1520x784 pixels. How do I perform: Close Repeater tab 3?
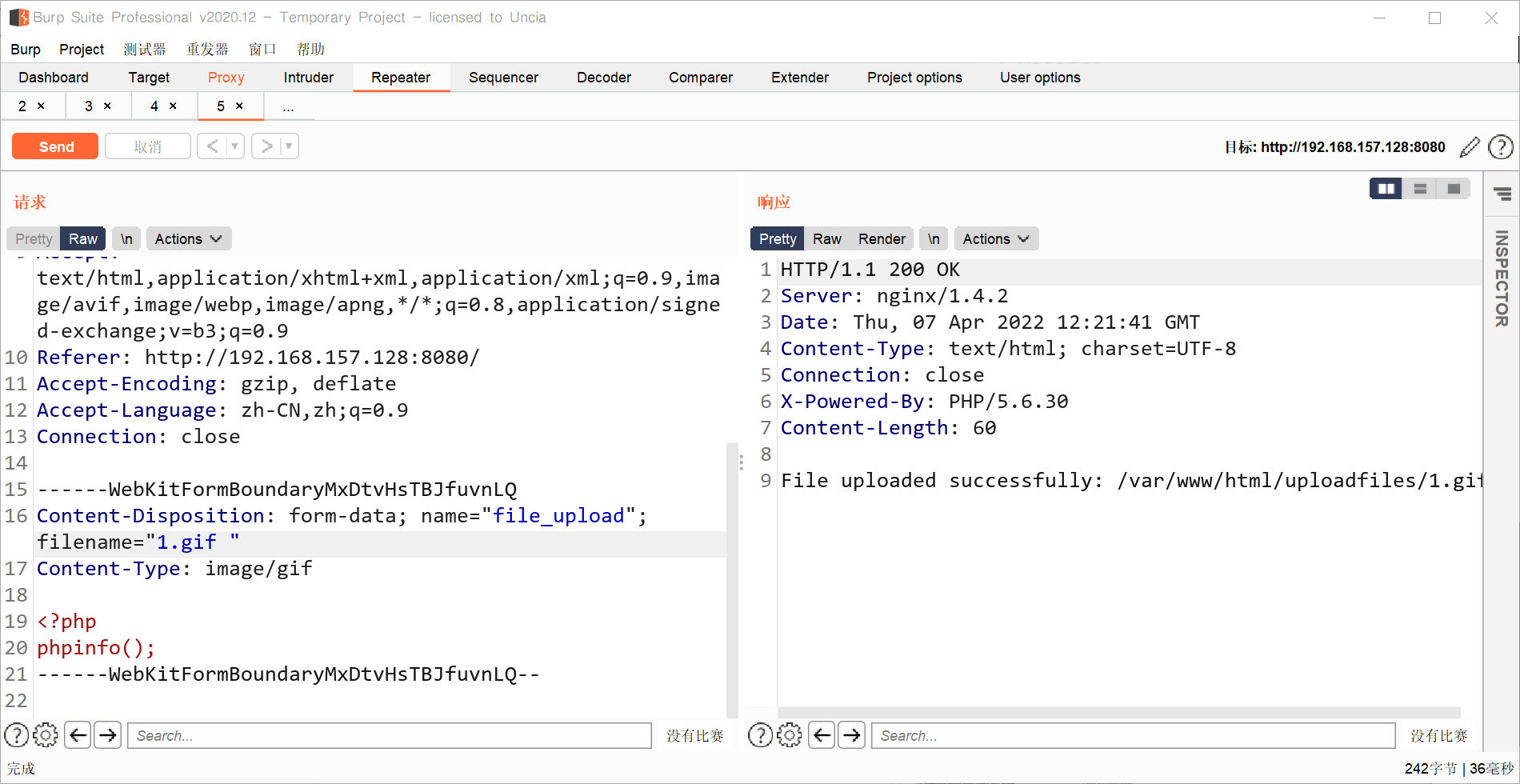(107, 106)
